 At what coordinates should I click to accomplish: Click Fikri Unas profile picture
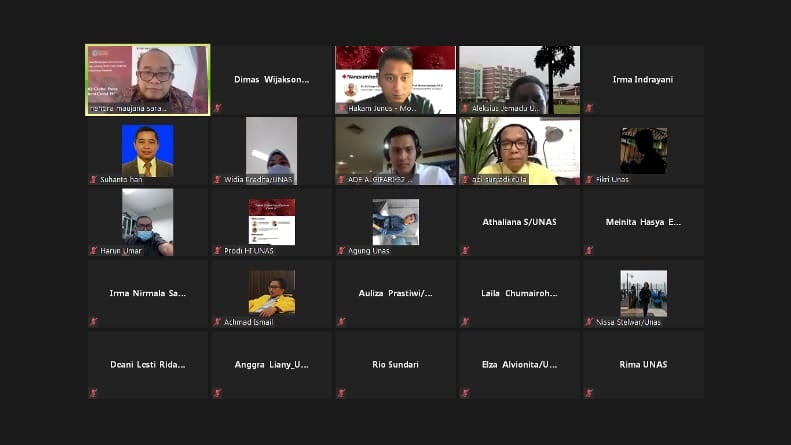pos(644,150)
